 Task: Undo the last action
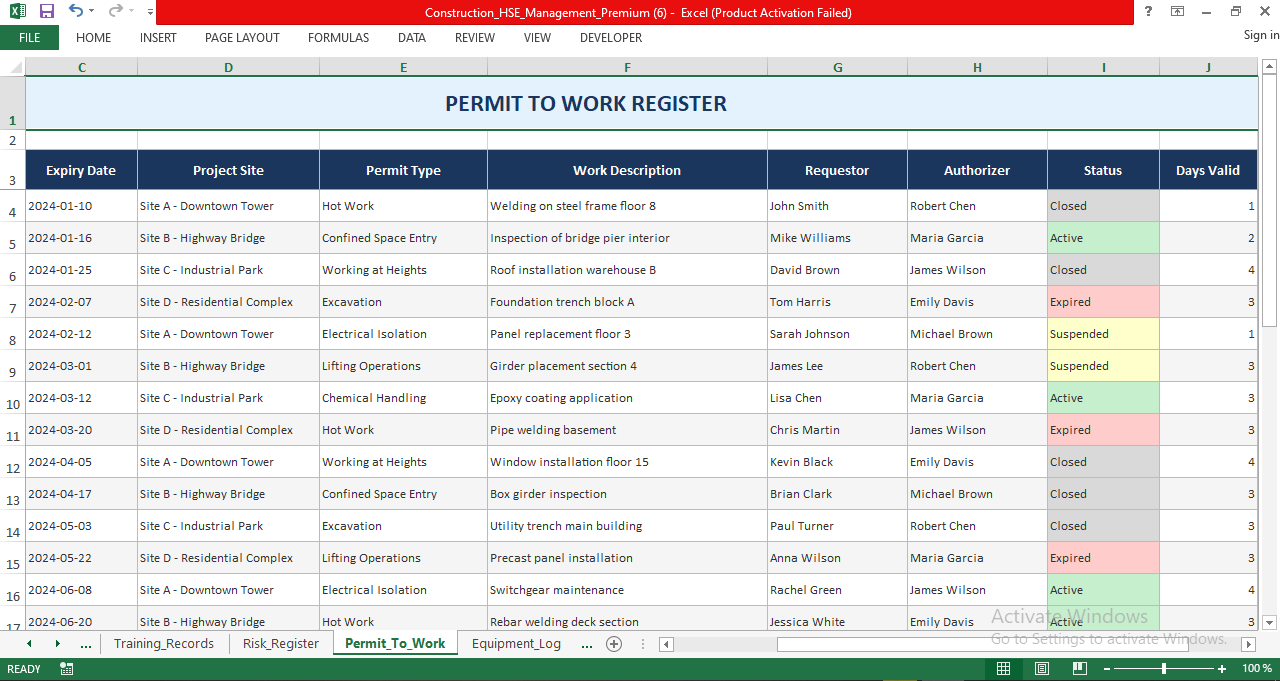click(76, 11)
